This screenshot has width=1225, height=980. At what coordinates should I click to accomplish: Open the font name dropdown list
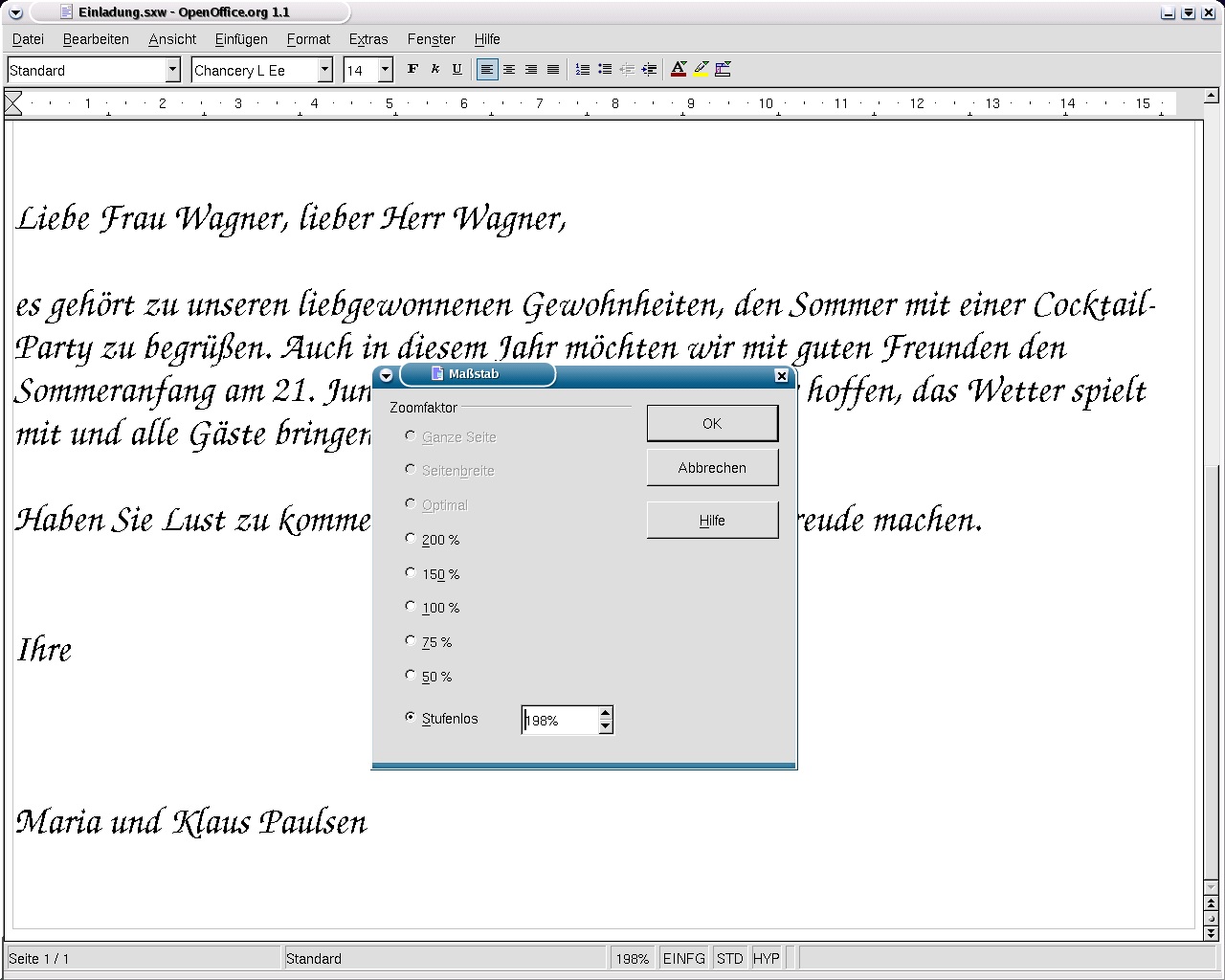[x=325, y=70]
